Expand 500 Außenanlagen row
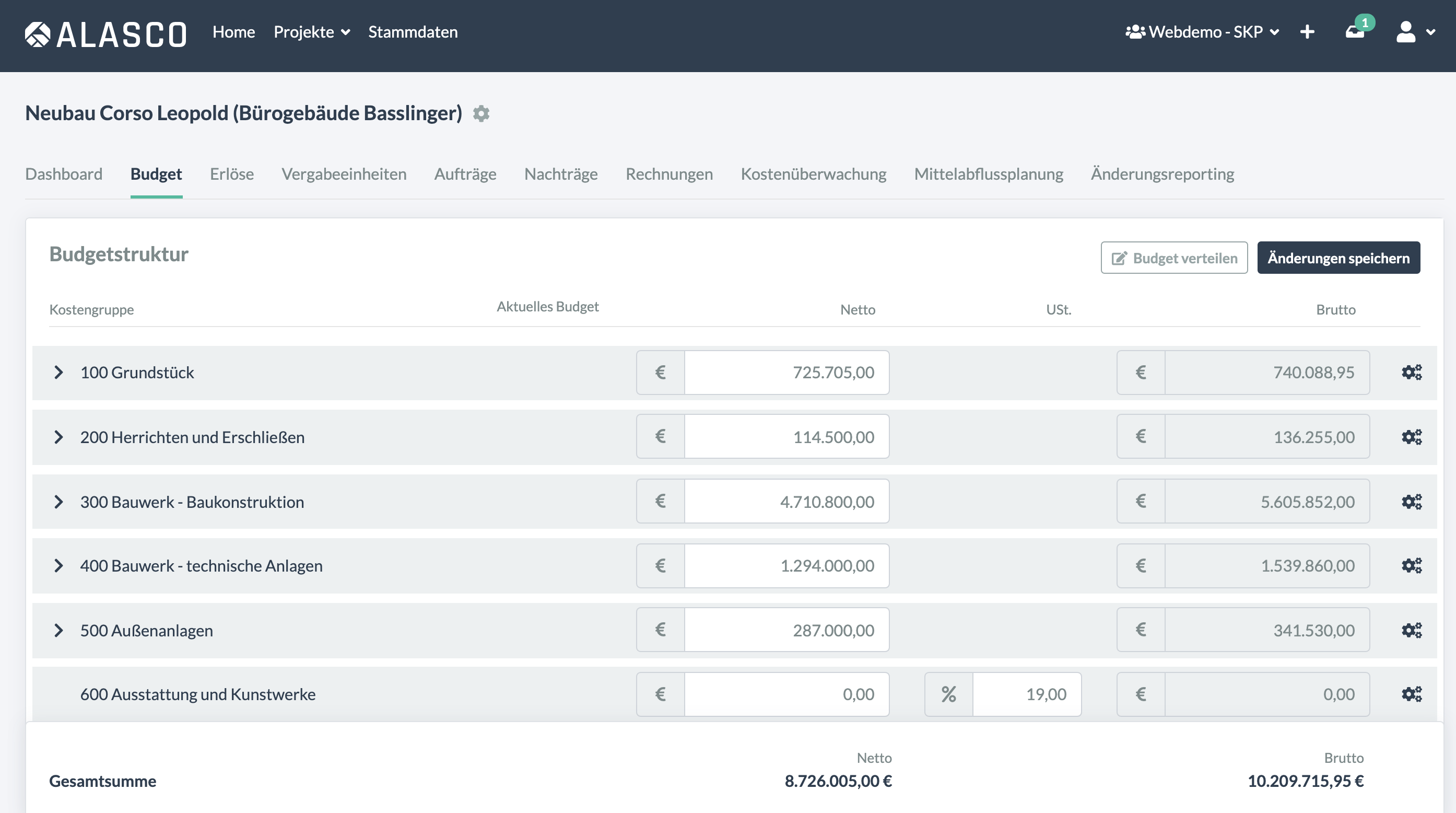 (x=58, y=630)
